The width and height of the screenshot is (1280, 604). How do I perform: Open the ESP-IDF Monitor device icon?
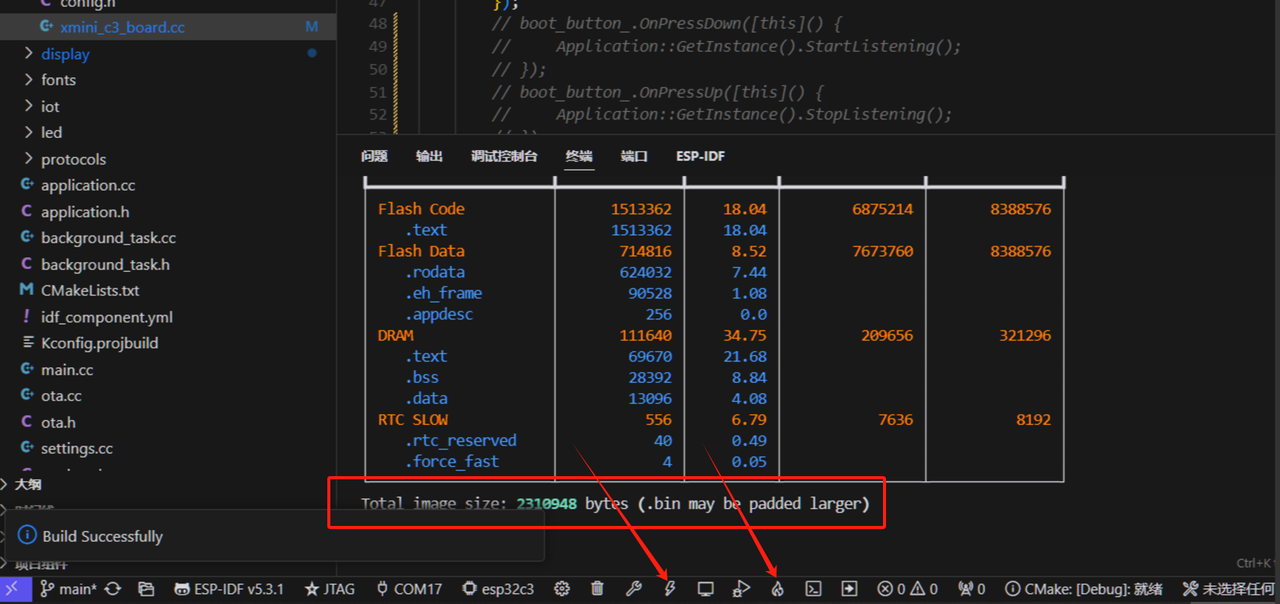point(705,589)
